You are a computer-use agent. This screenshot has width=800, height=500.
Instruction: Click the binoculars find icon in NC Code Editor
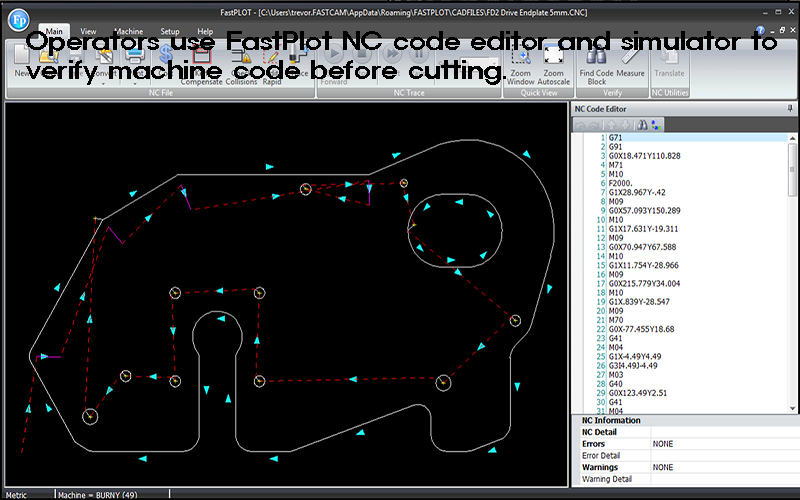coord(641,125)
